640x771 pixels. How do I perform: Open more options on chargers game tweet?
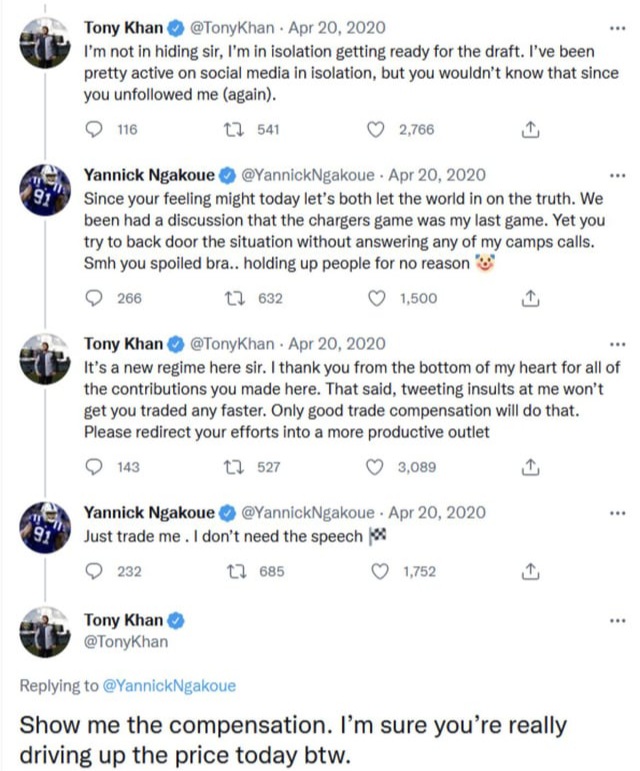pyautogui.click(x=617, y=175)
